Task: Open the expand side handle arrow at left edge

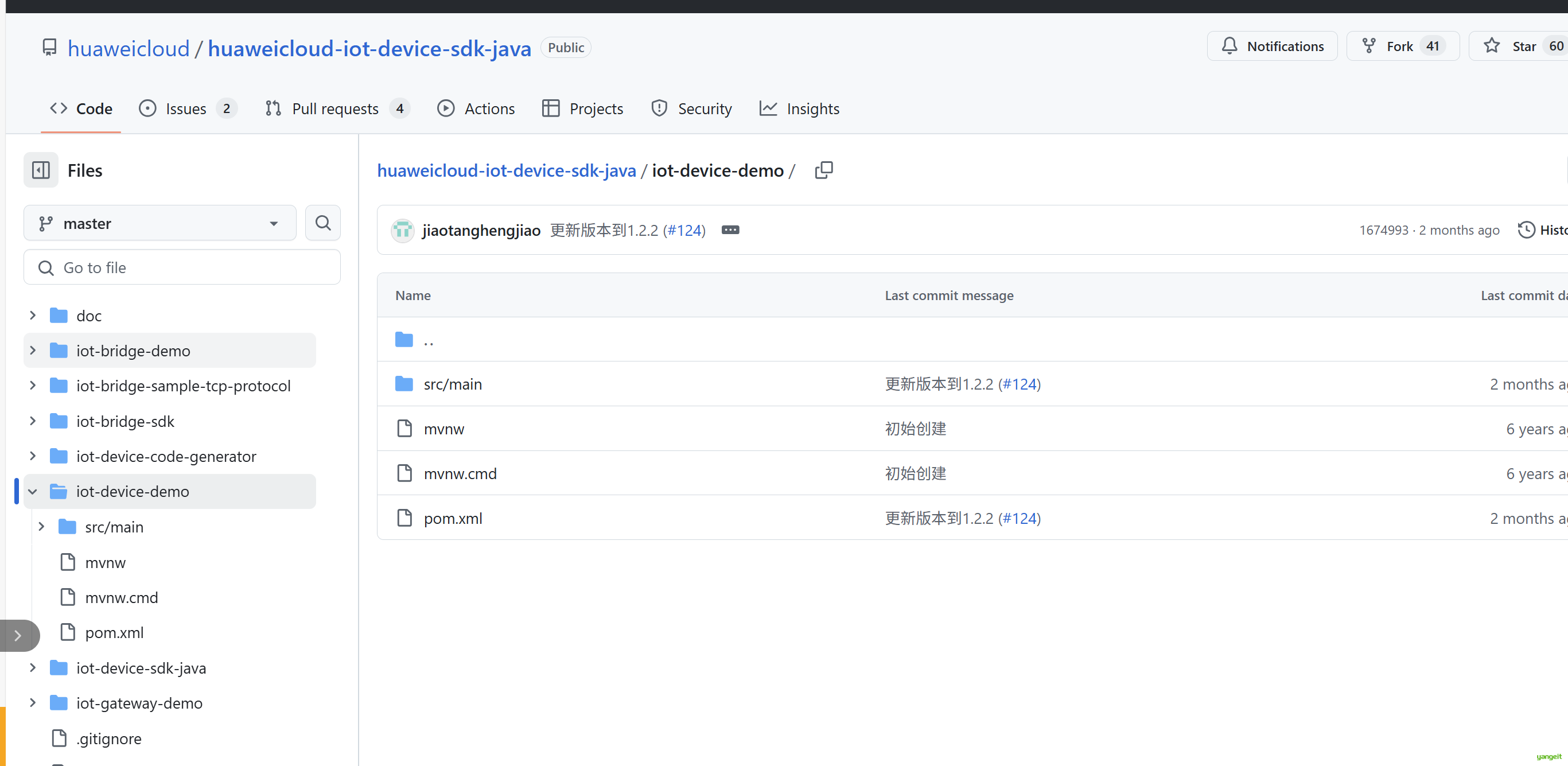Action: 18,636
